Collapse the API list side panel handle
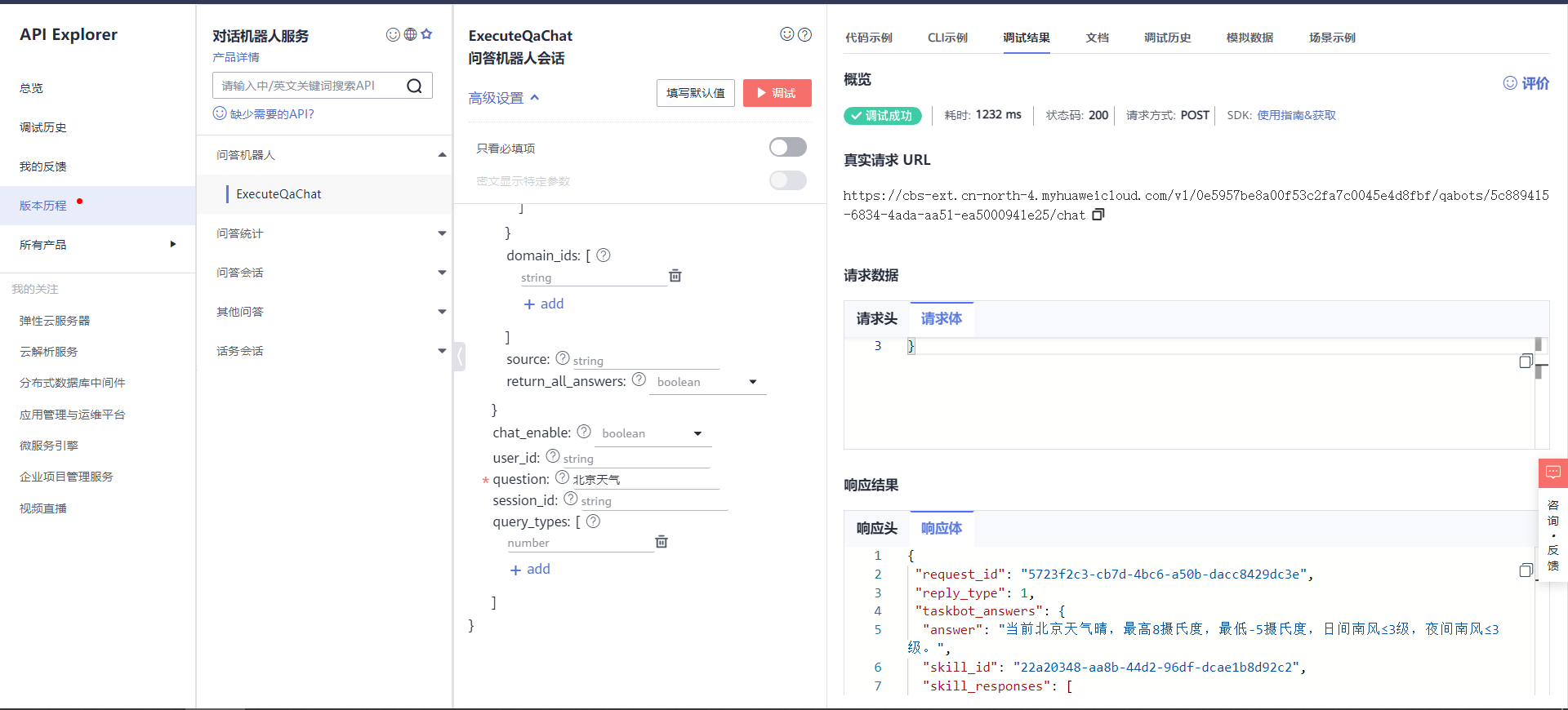Screen dimensions: 1568x710 [459, 356]
